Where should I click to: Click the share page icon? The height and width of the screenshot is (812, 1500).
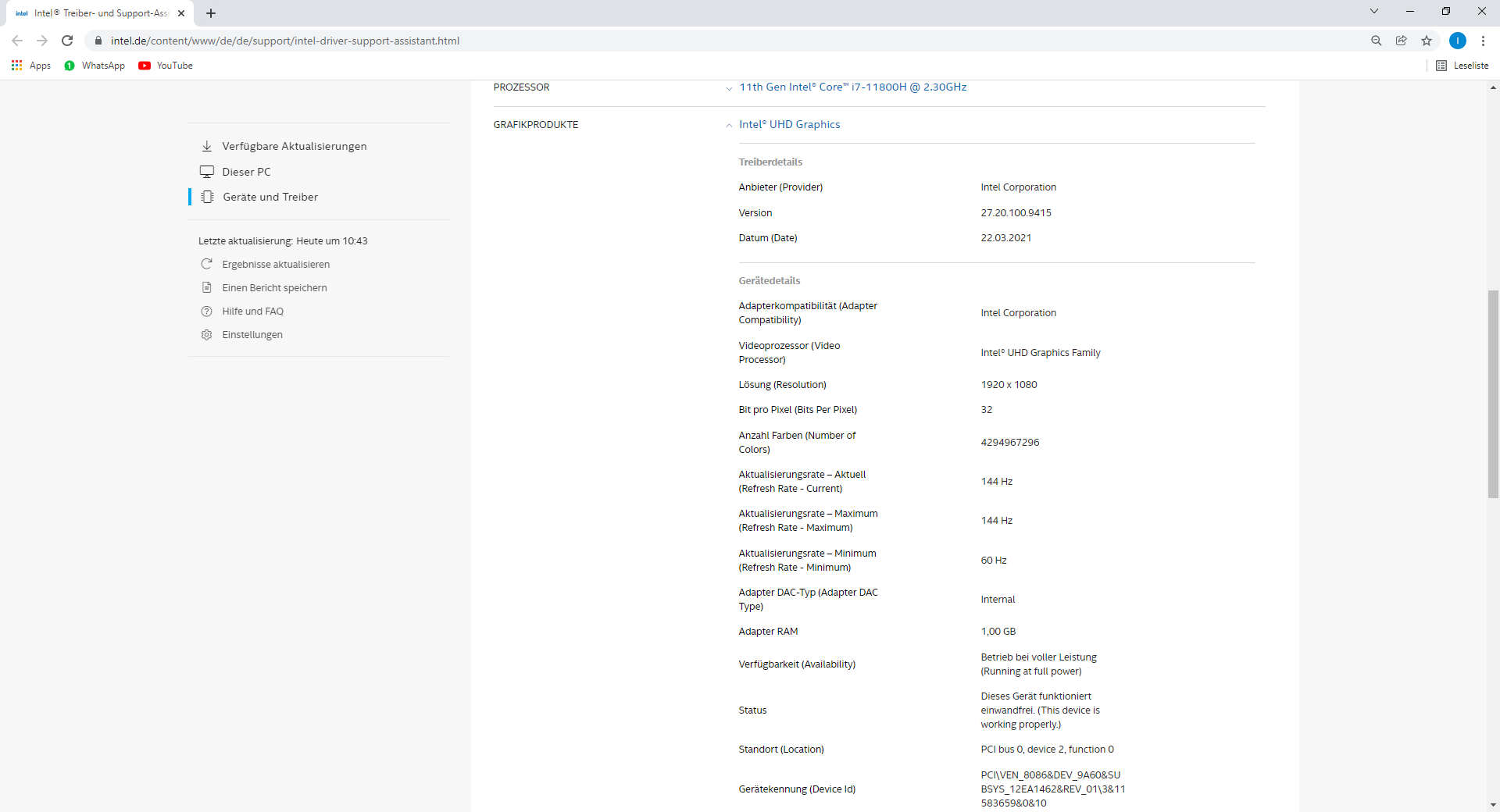click(x=1402, y=41)
